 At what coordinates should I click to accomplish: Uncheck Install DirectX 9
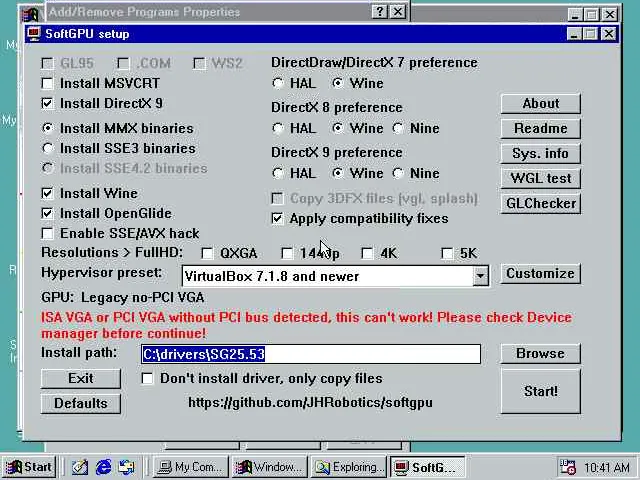[x=47, y=103]
